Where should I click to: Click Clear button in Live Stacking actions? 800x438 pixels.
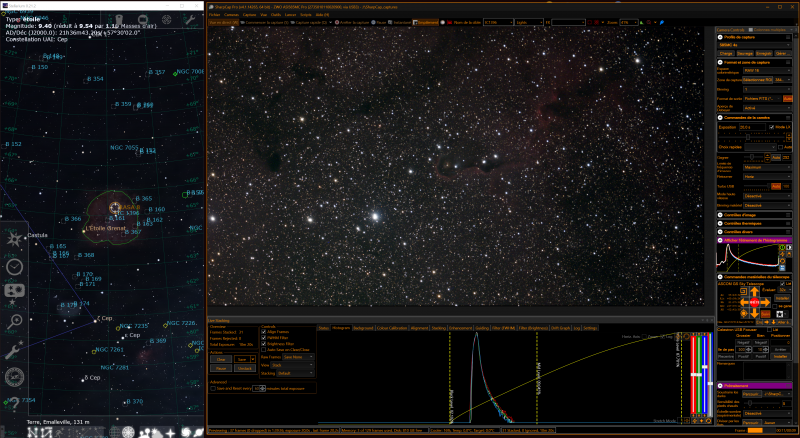coord(221,359)
